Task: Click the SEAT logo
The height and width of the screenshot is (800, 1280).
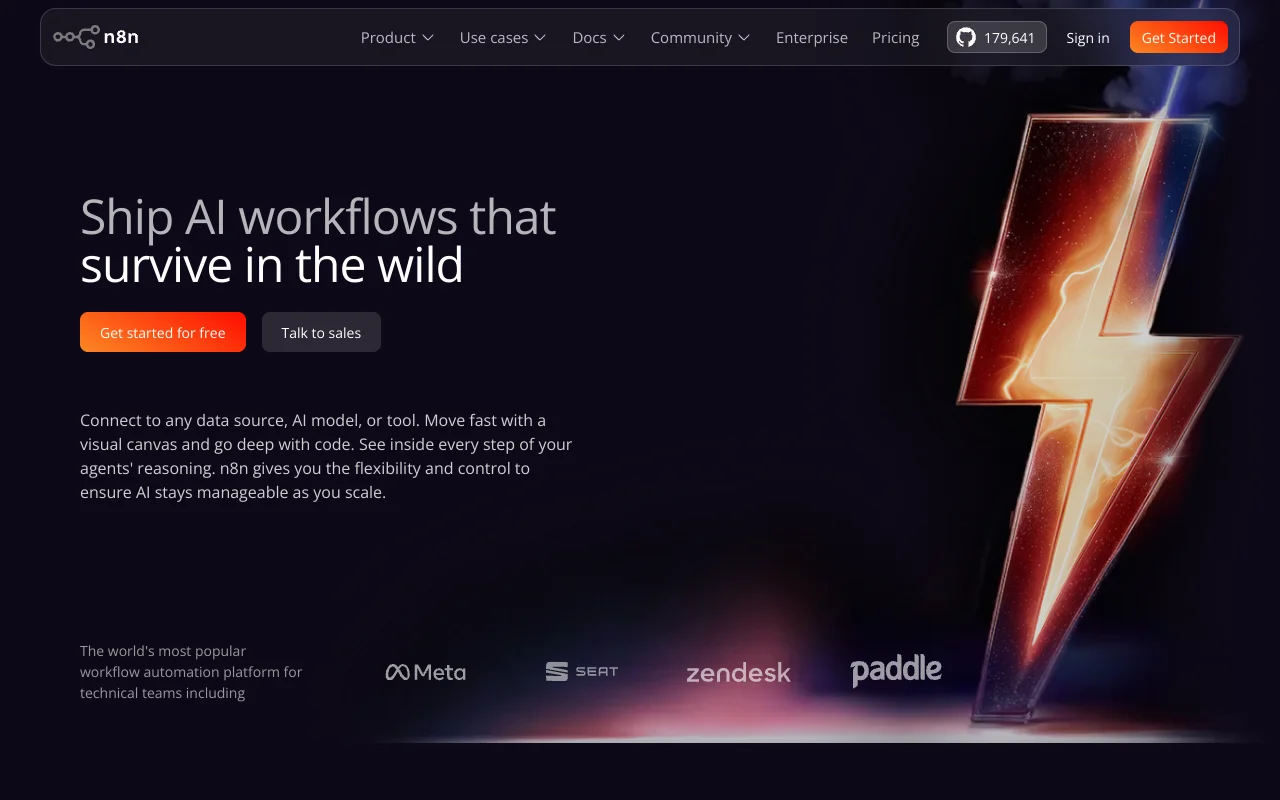Action: pyautogui.click(x=582, y=672)
